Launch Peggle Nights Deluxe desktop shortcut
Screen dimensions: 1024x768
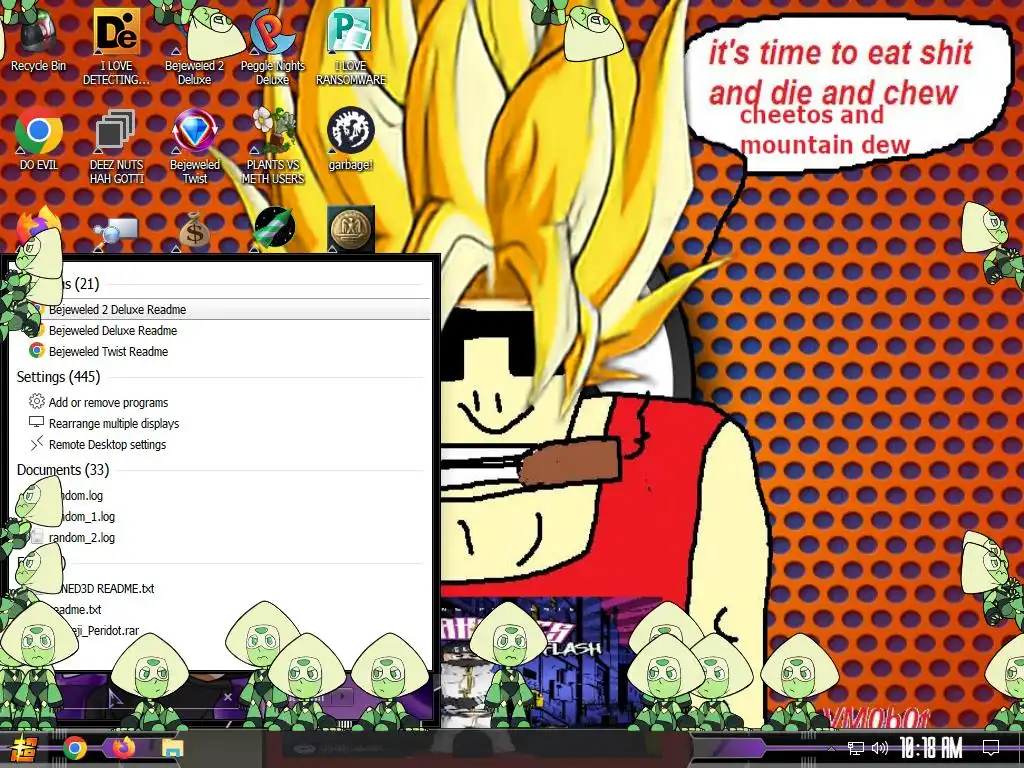[272, 47]
